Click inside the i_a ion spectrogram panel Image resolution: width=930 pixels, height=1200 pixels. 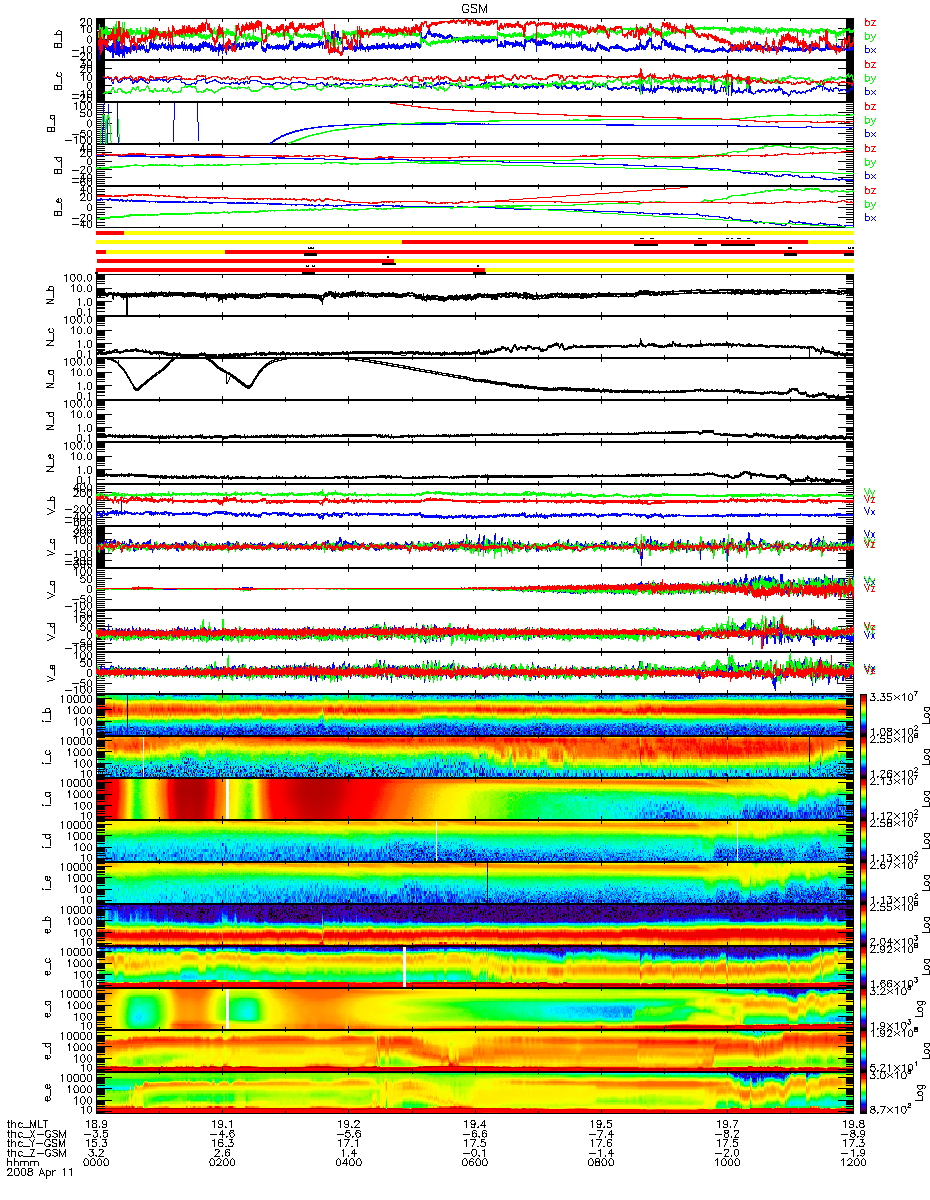[x=474, y=799]
